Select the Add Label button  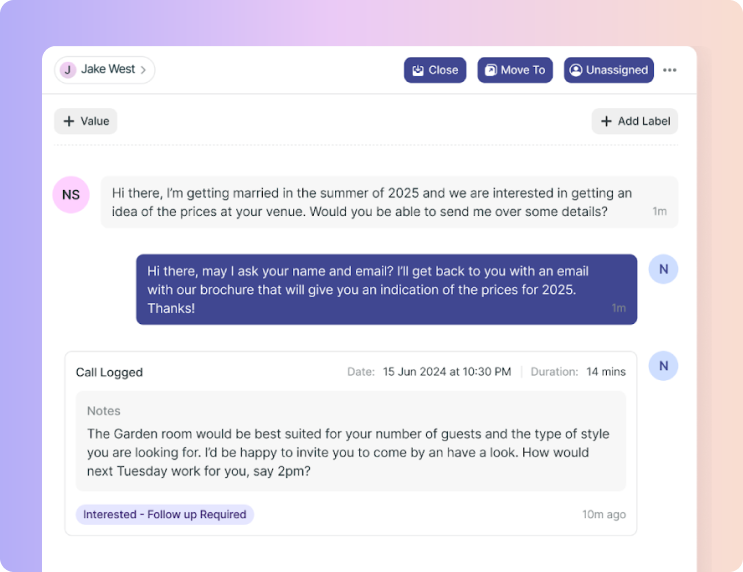(x=634, y=121)
